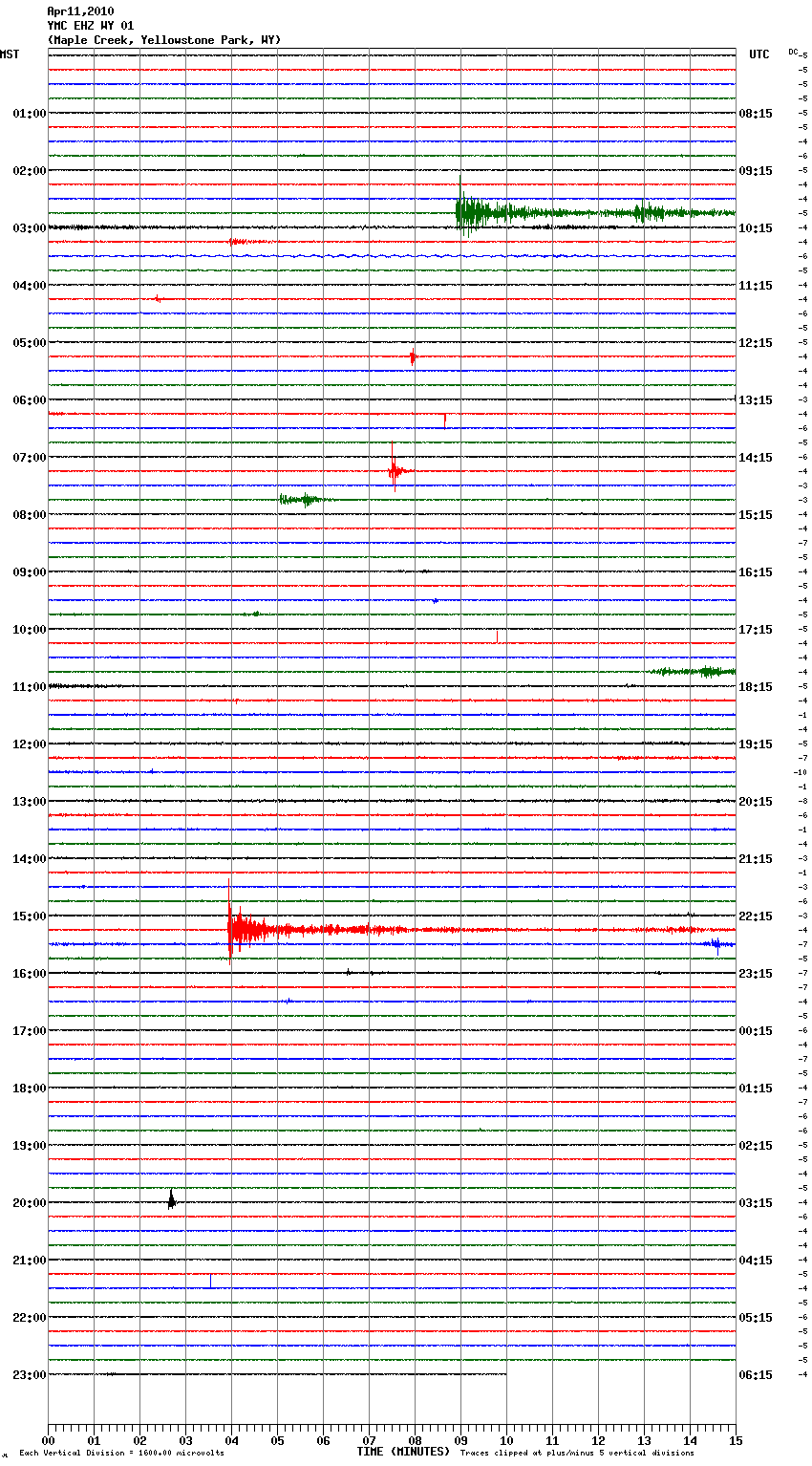The height and width of the screenshot is (1466, 812).
Task: Click the 03 minute axis tick label
Action: (185, 1440)
